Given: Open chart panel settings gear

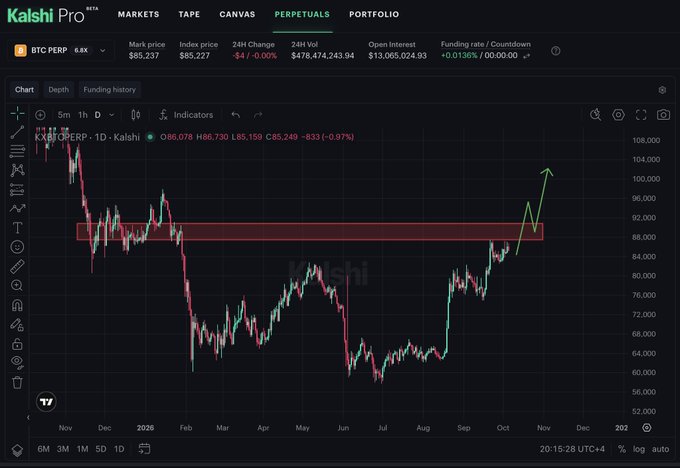Looking at the screenshot, I should point(662,90).
